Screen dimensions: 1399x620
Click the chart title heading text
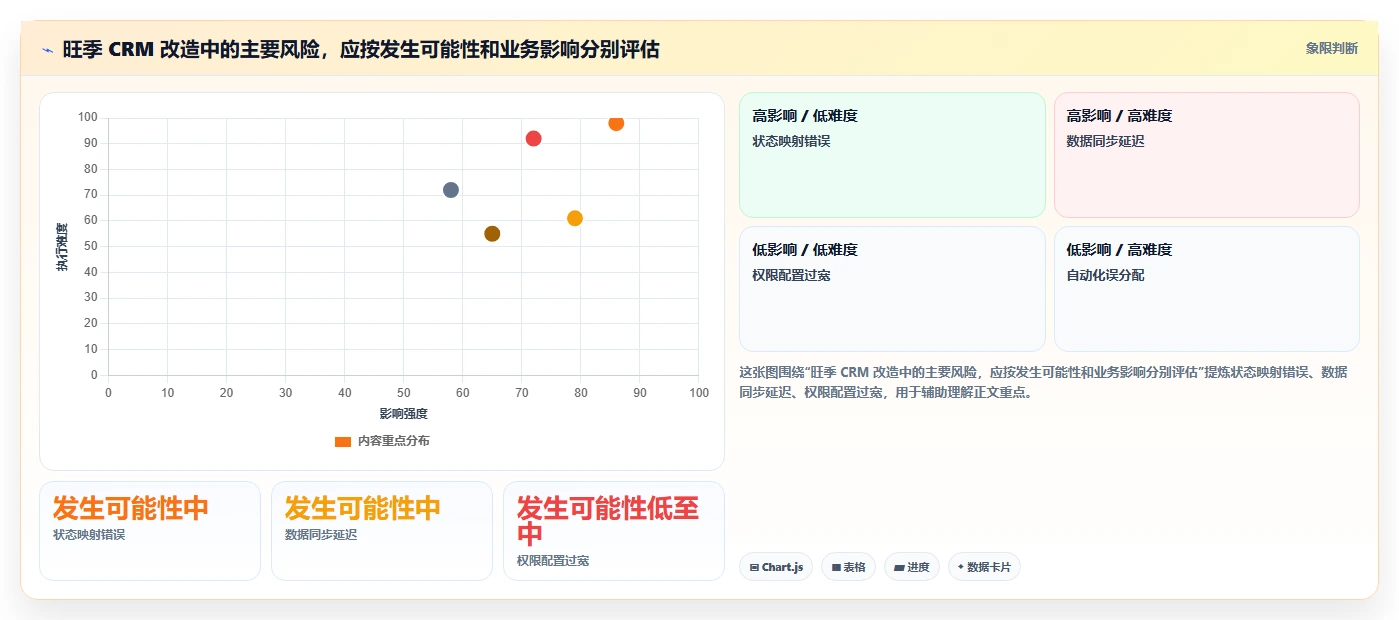pos(361,49)
